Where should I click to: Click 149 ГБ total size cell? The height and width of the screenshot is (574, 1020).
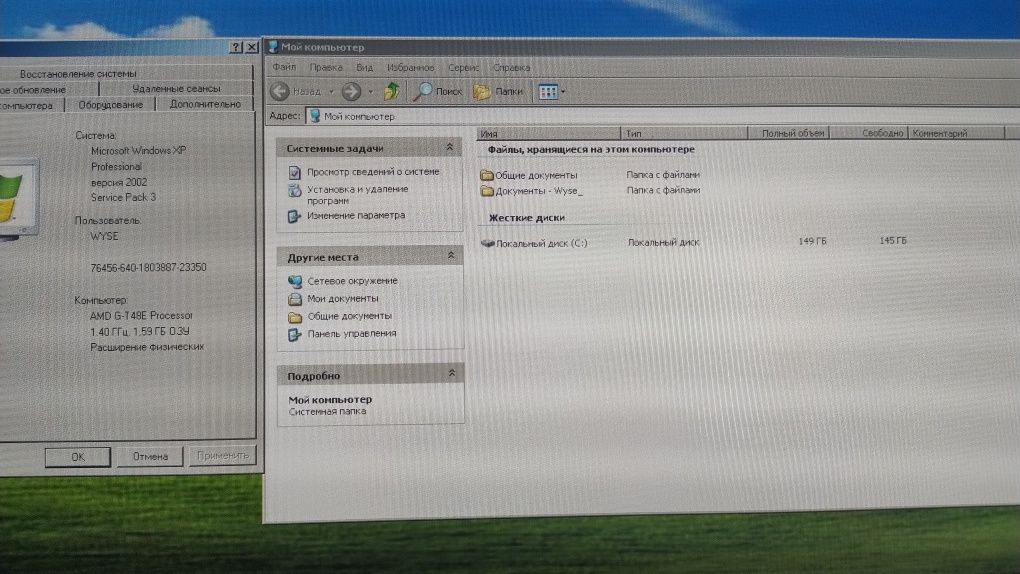coord(812,241)
